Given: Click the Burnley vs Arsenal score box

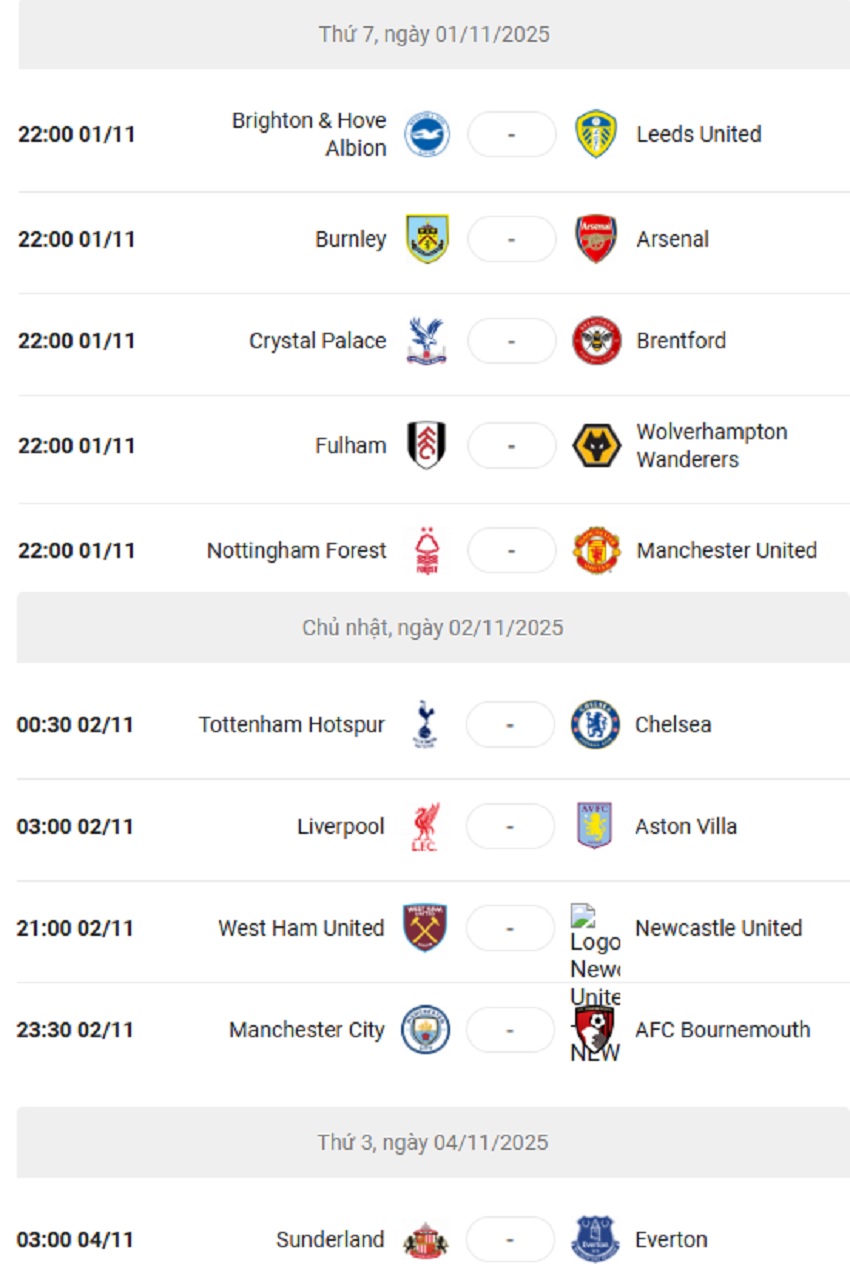Looking at the screenshot, I should 511,240.
